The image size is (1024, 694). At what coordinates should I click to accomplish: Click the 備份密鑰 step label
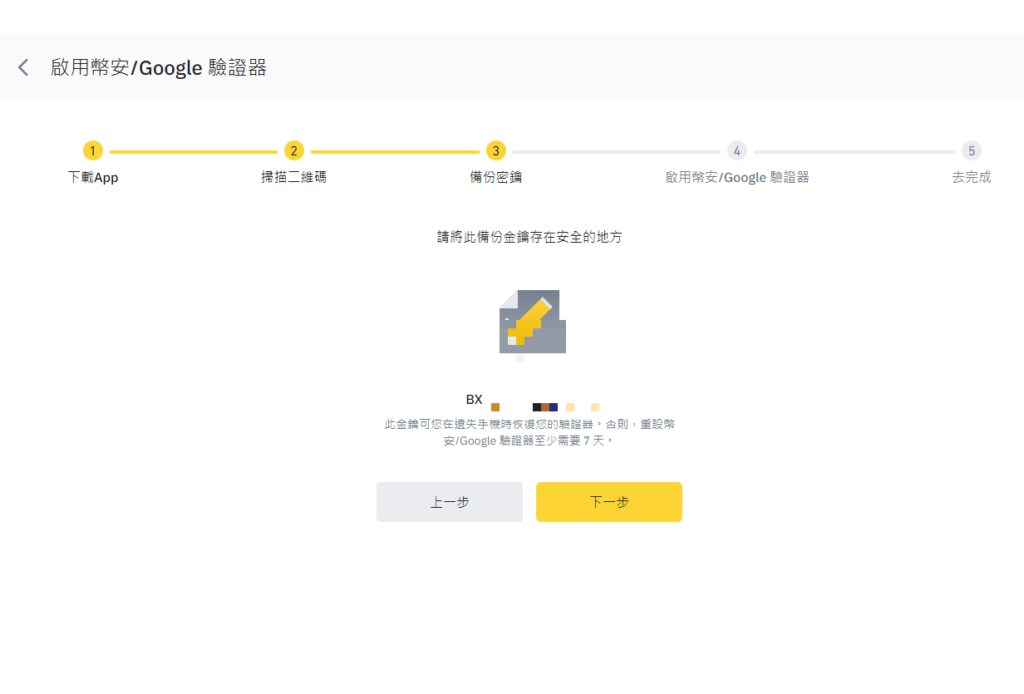tap(494, 177)
